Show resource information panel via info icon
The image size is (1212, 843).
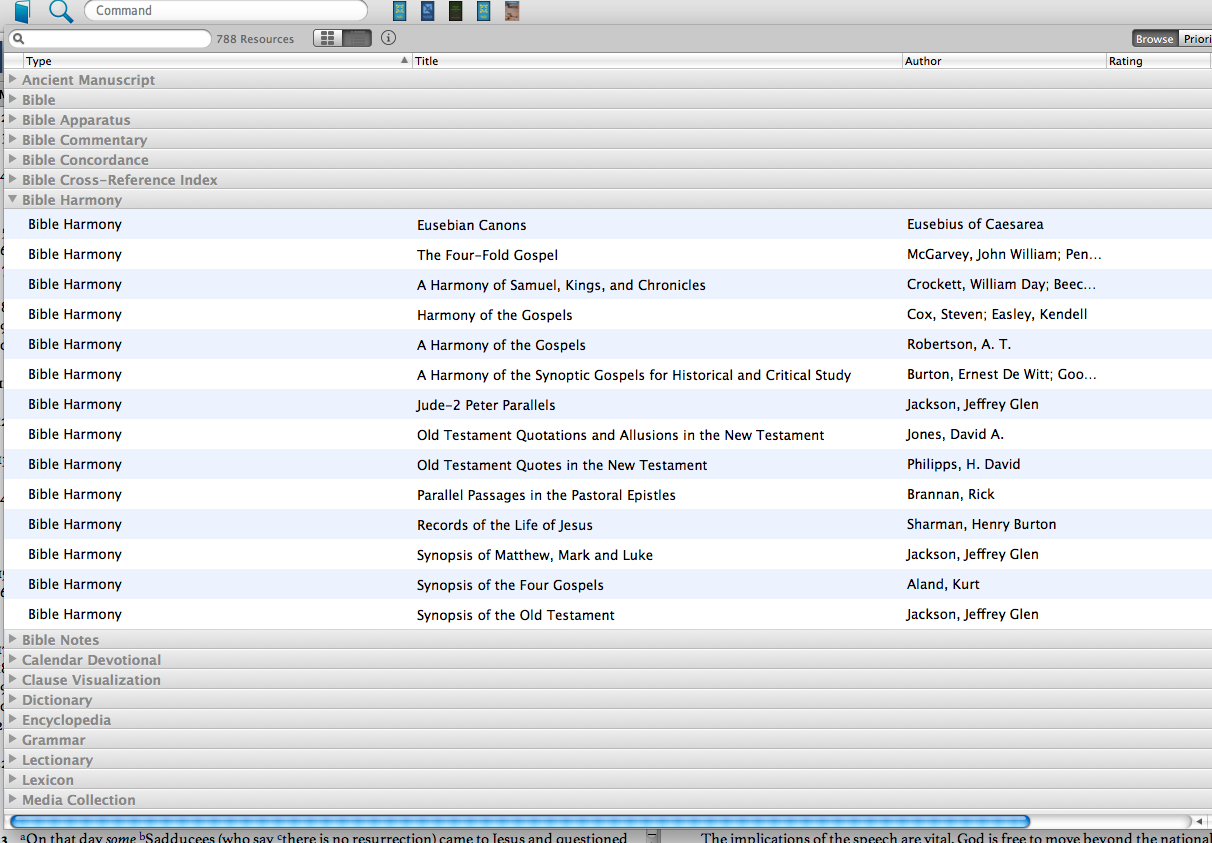[x=389, y=38]
